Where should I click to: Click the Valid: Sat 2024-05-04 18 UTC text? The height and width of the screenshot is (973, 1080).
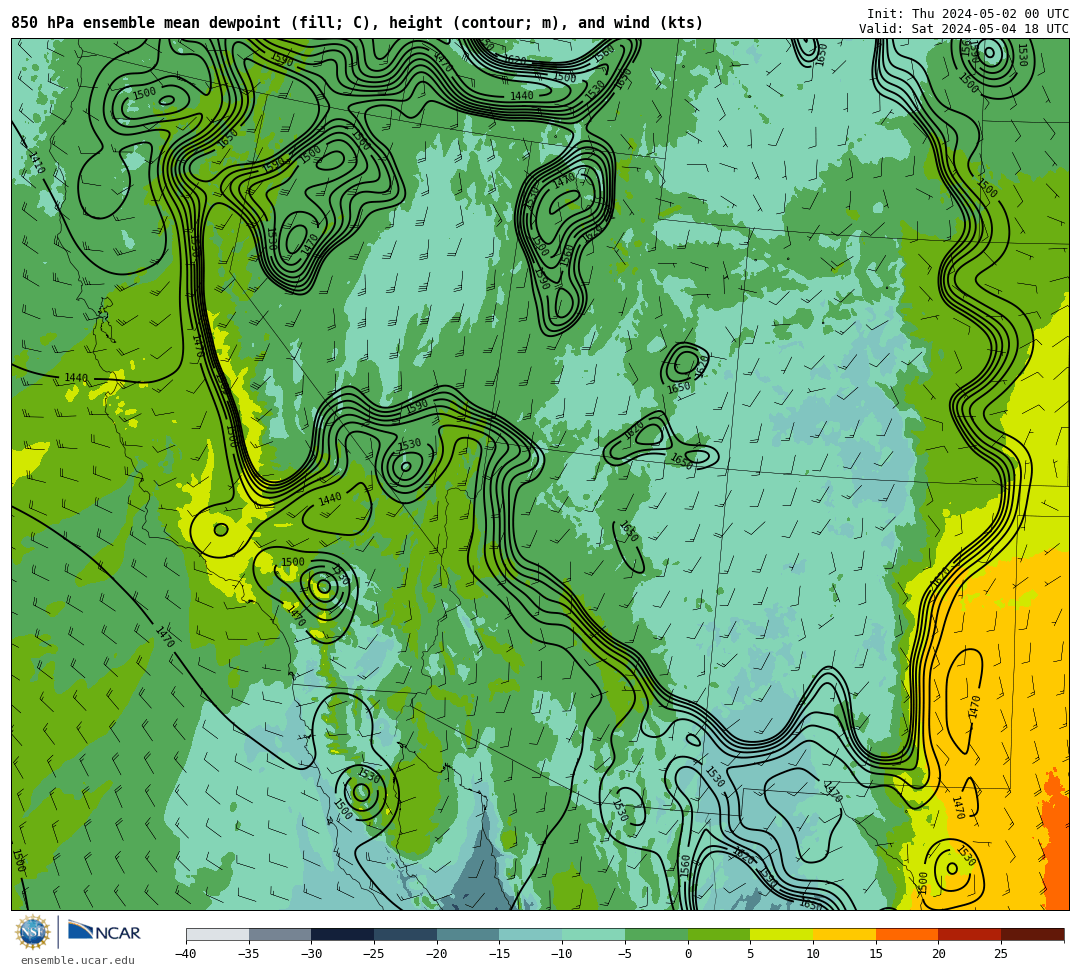(964, 28)
